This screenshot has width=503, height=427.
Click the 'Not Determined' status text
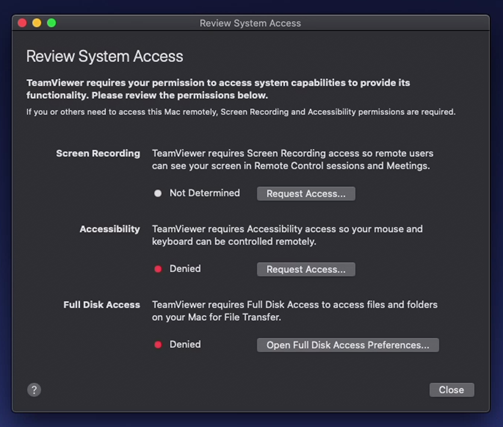coord(205,193)
